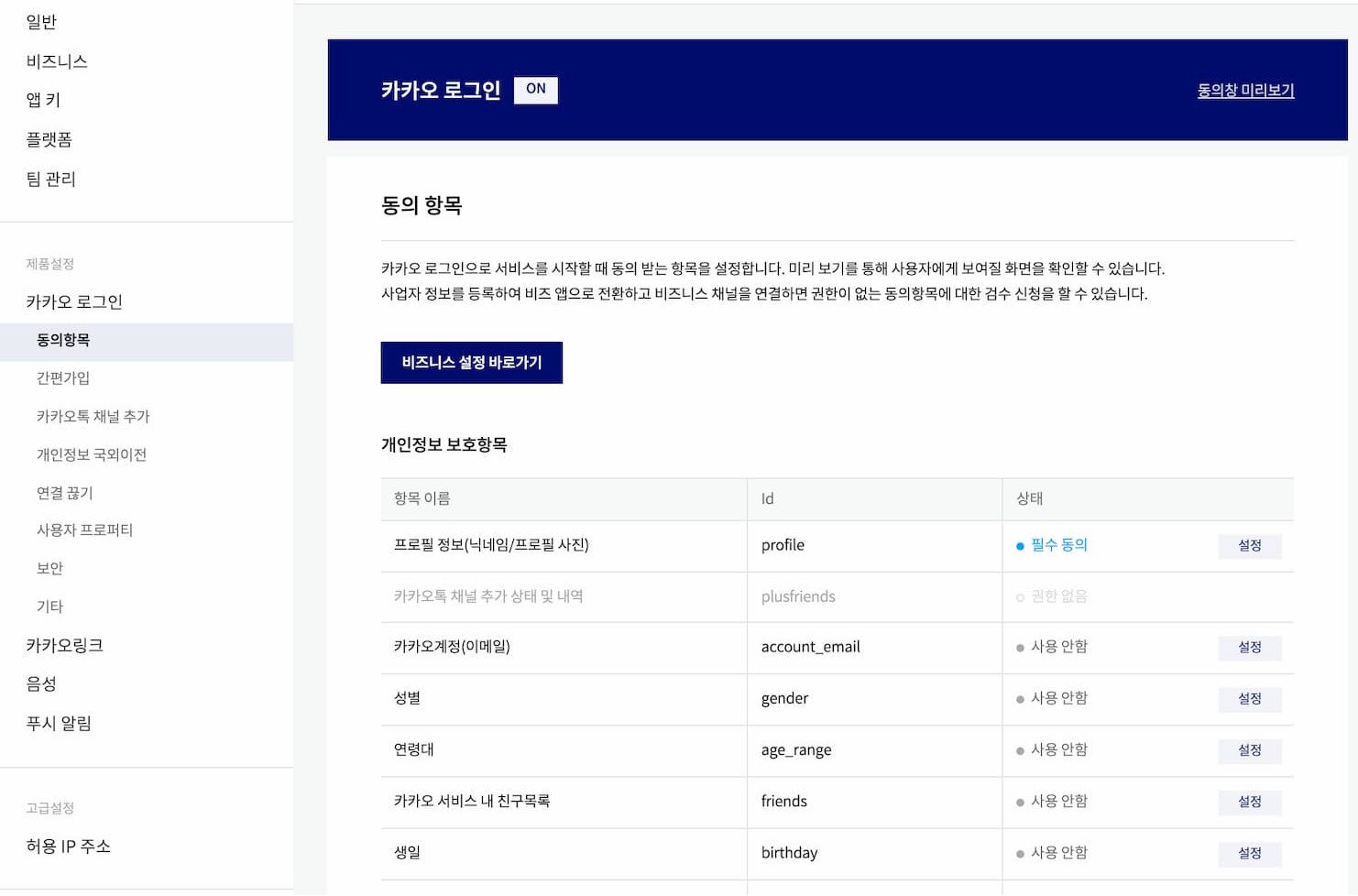Open 카카오톡 채널 추가 submenu

pos(93,416)
